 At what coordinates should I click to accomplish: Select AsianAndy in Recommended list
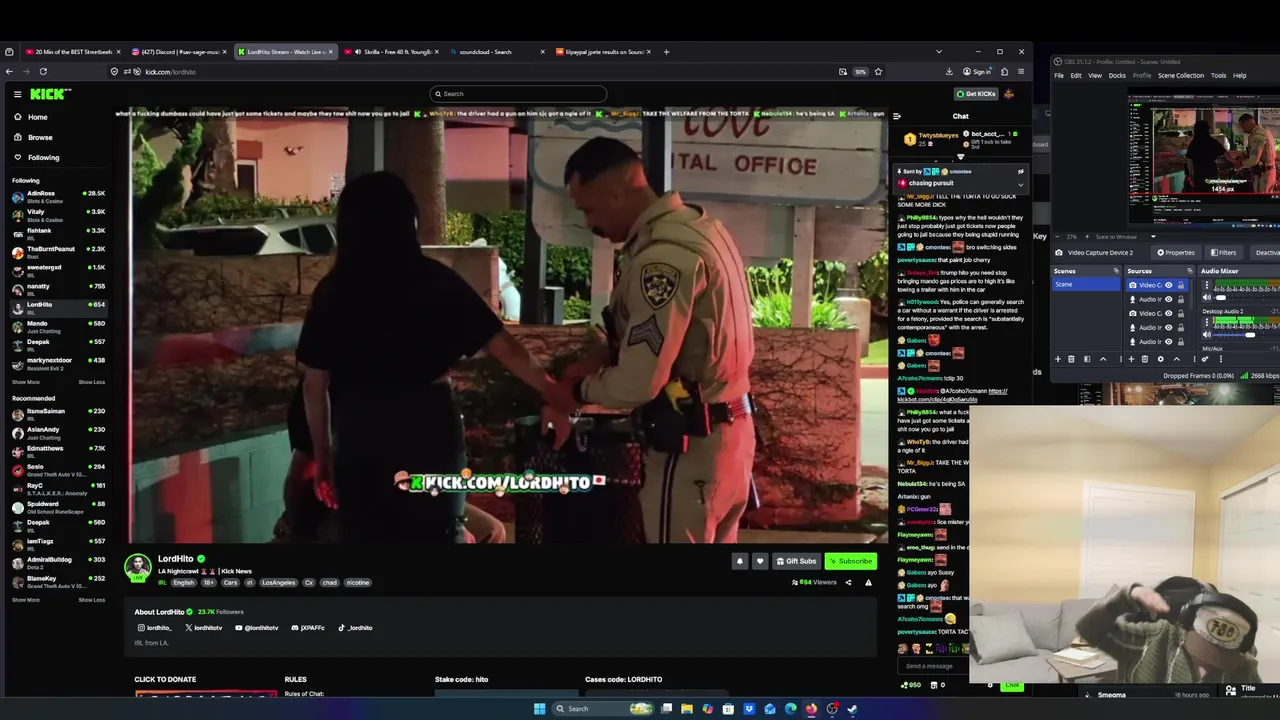pyautogui.click(x=58, y=432)
